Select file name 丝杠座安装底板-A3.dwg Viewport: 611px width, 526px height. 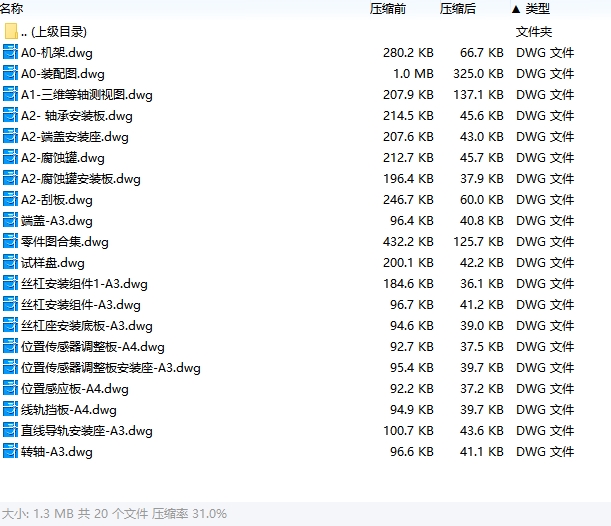87,326
